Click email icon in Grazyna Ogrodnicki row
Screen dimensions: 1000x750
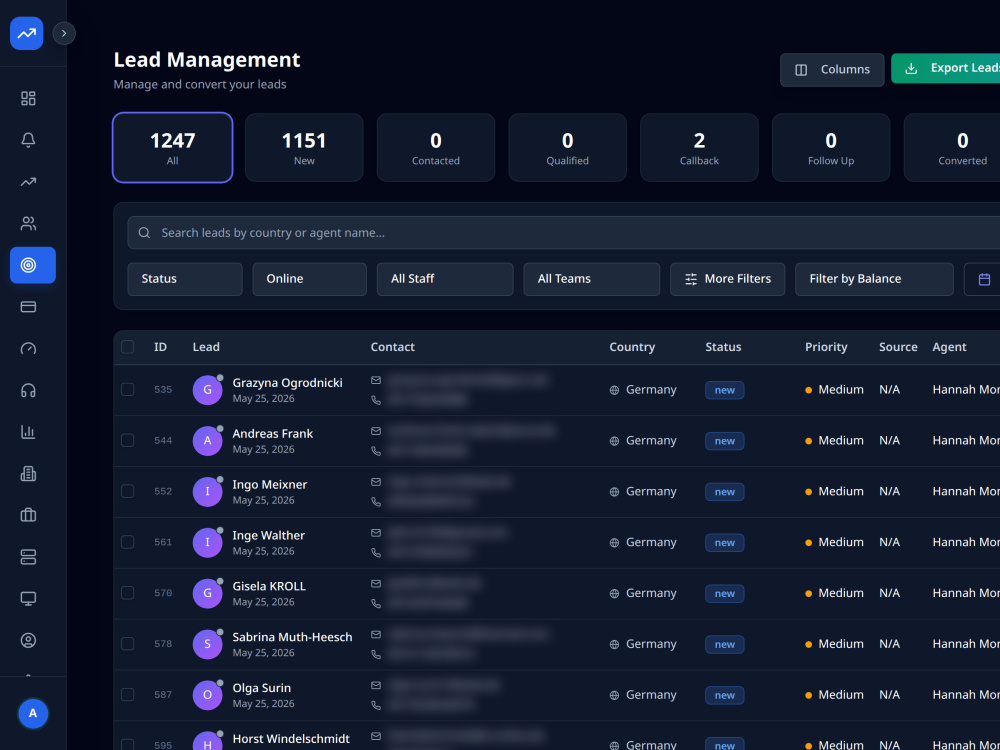pos(376,380)
